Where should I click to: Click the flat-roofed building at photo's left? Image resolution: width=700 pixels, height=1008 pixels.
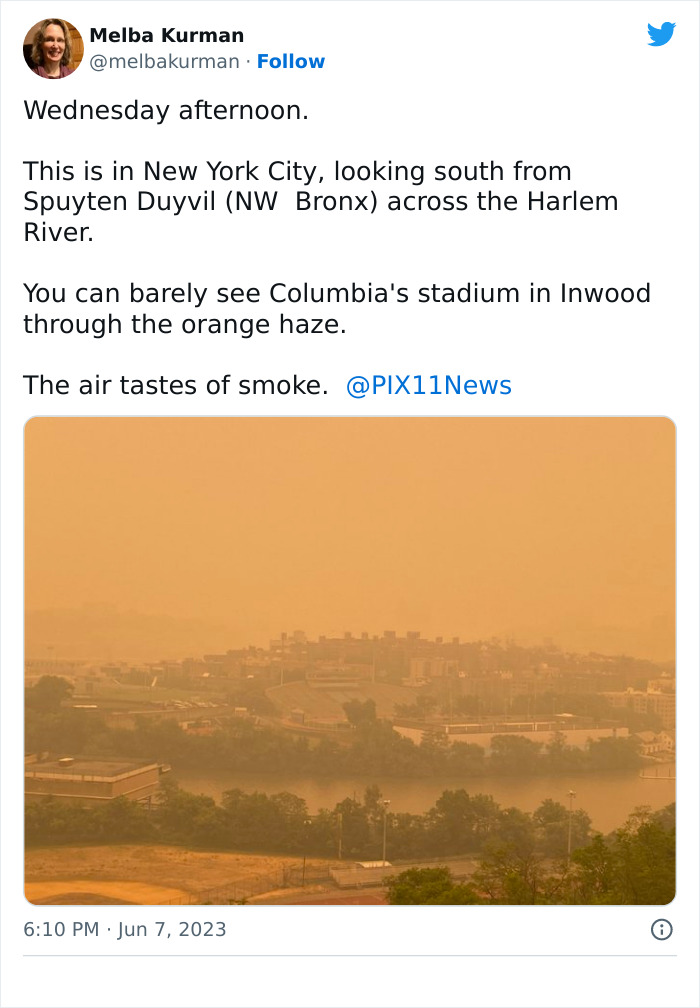90,777
